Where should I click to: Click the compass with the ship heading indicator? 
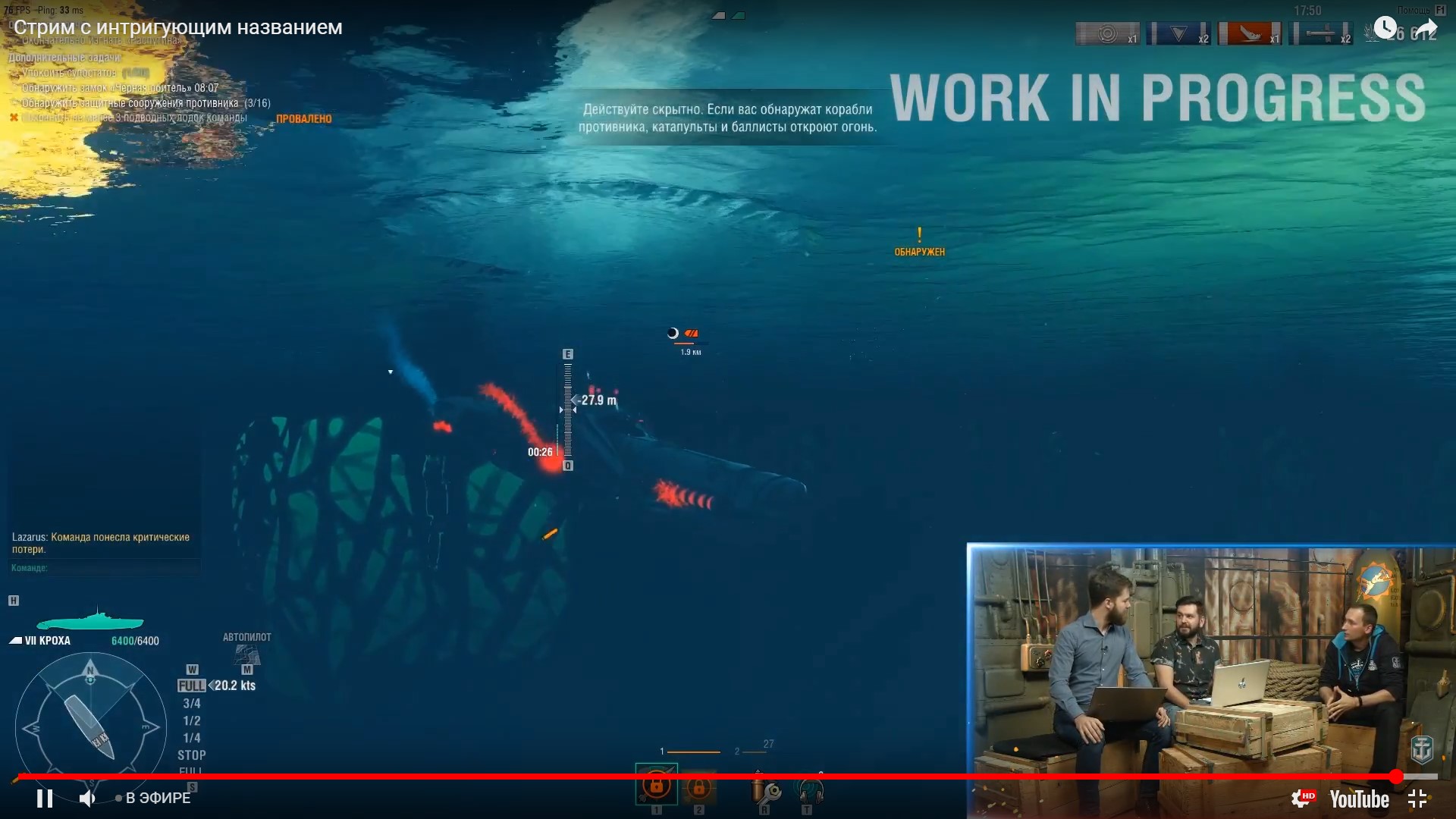tap(89, 726)
